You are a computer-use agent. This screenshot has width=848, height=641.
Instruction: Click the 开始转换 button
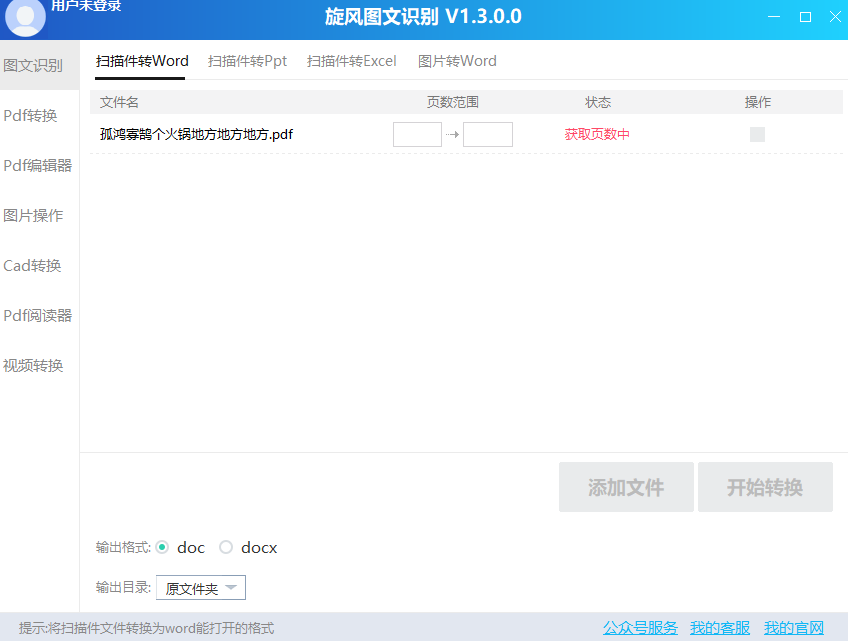point(765,487)
